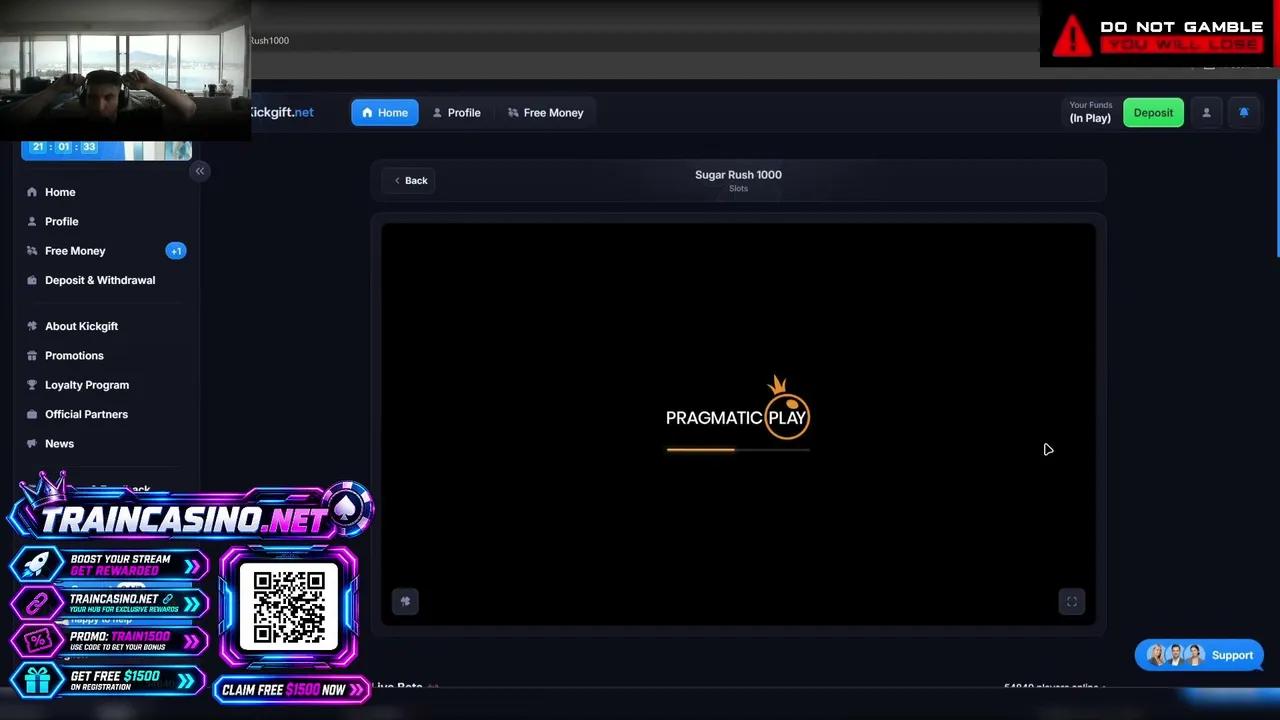Click the About Kickgift sidebar icon

pyautogui.click(x=32, y=326)
